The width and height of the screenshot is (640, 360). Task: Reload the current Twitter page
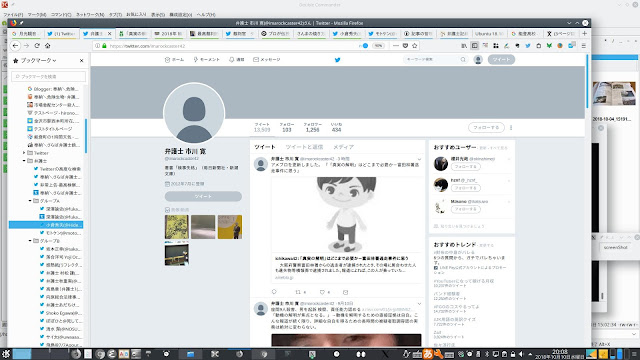click(x=37, y=46)
